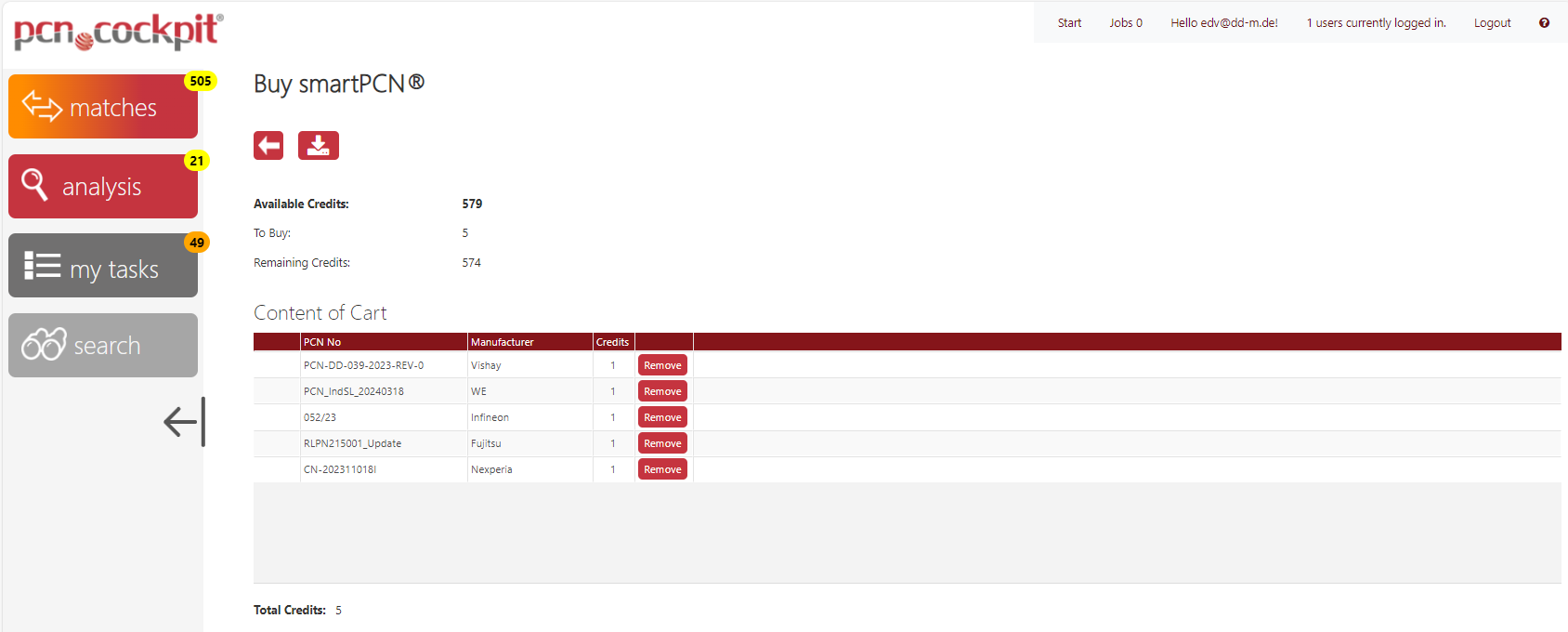
Task: Remove the WE PCN from cart
Action: (662, 391)
